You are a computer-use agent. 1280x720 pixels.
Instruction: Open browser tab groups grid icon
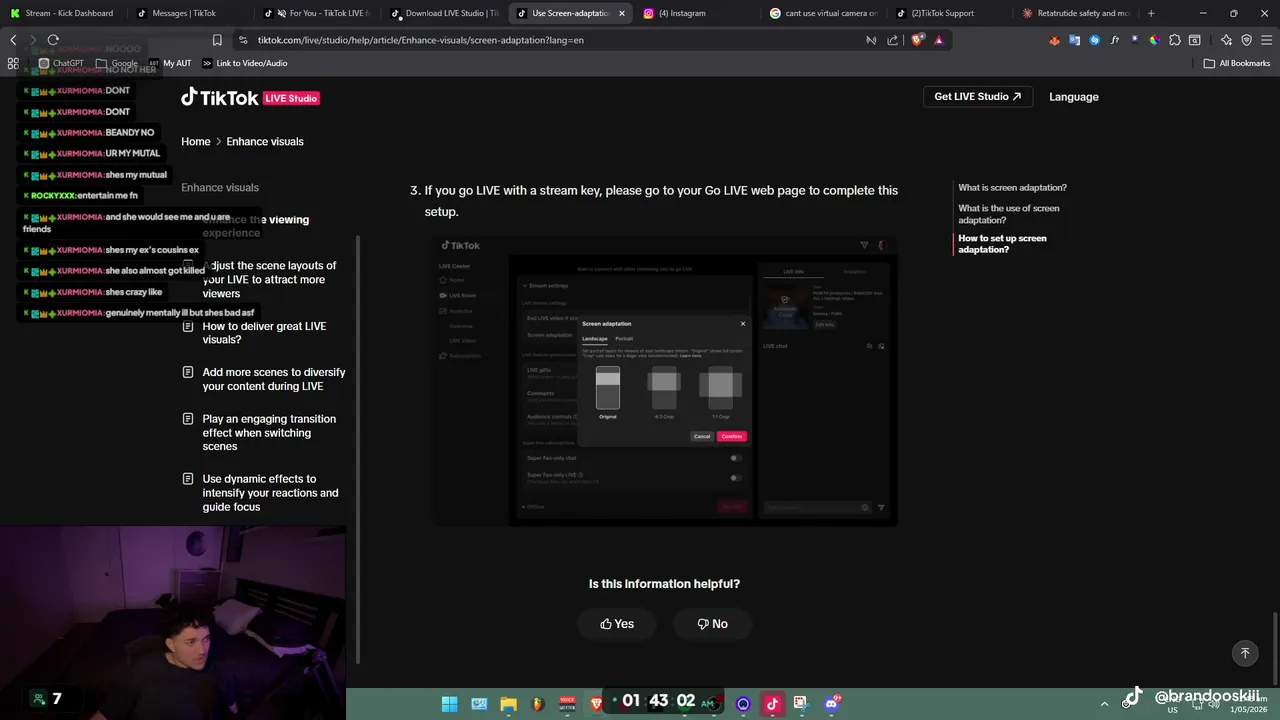coord(13,63)
